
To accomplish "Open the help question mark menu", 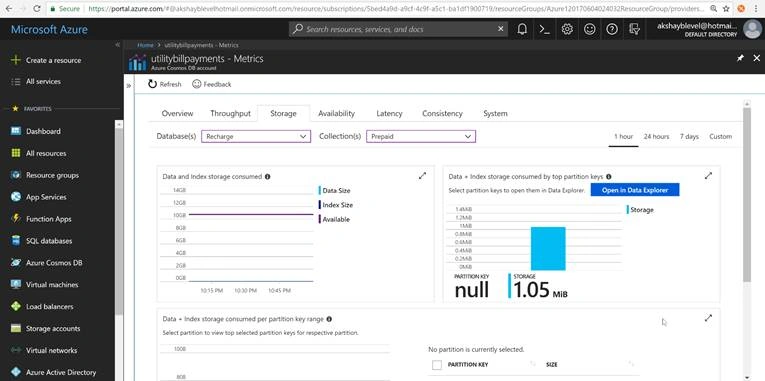I will [612, 29].
